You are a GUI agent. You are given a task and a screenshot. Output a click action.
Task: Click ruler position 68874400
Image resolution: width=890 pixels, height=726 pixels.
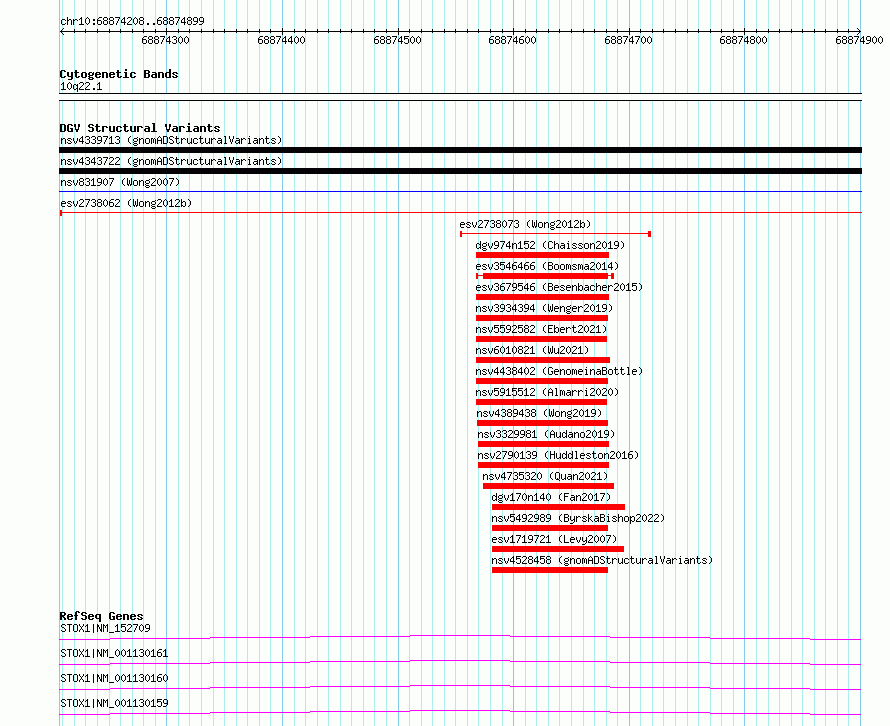(x=281, y=40)
